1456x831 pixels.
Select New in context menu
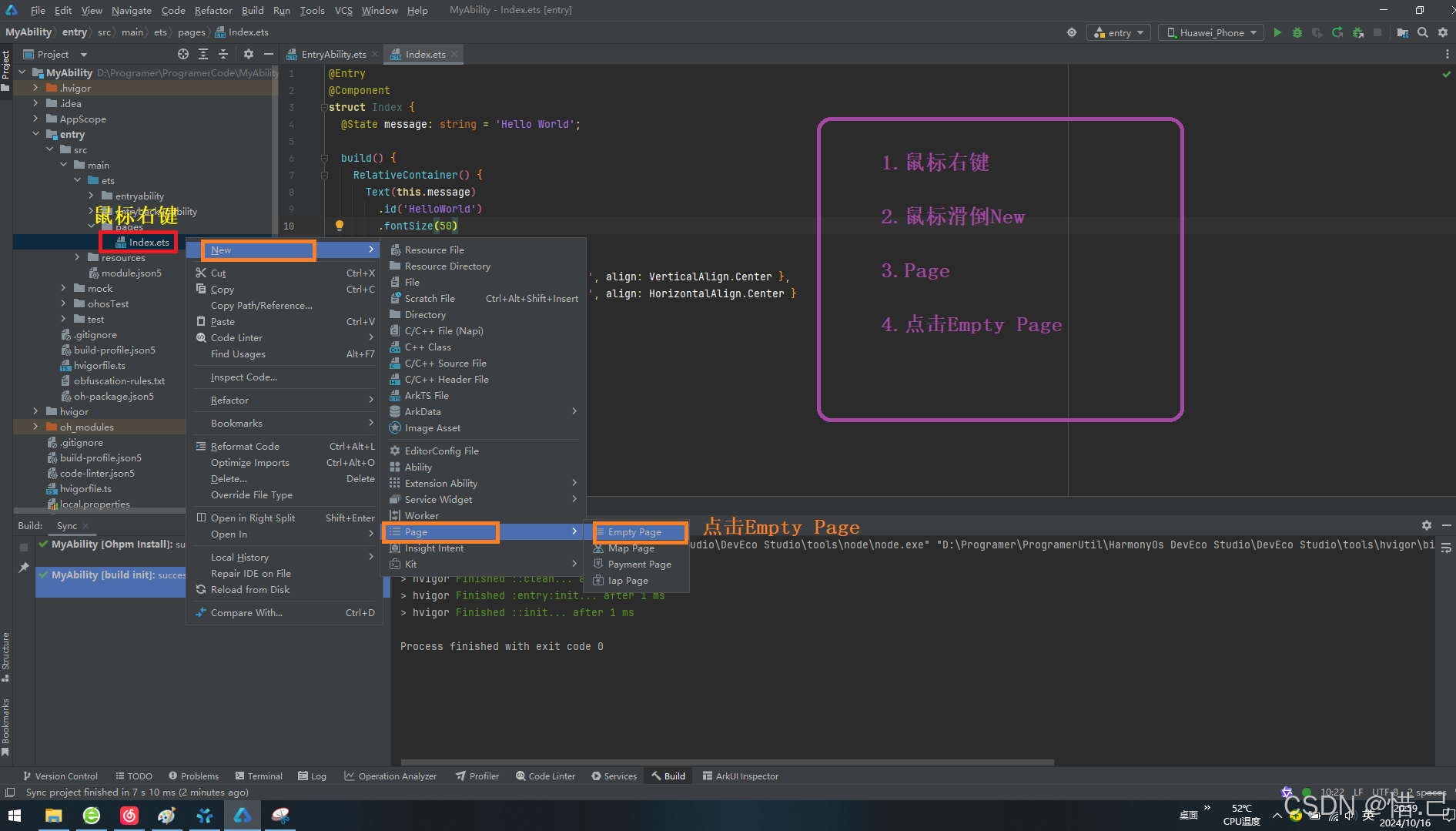284,250
